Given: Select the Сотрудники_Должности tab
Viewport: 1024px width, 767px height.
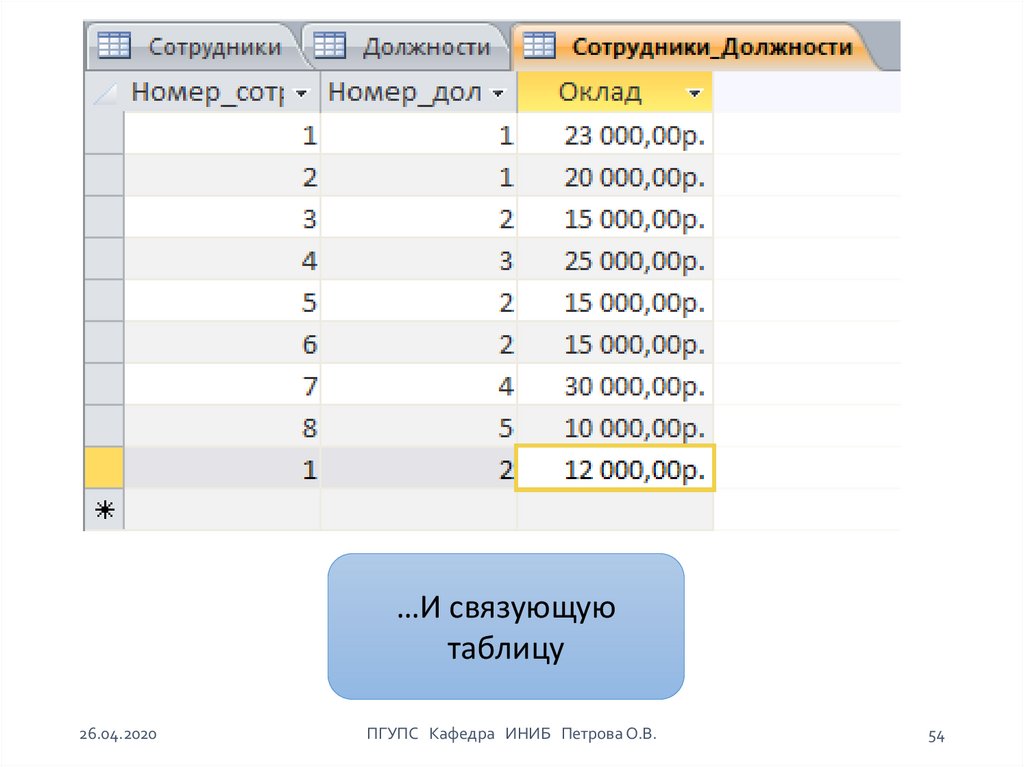Looking at the screenshot, I should (x=712, y=47).
